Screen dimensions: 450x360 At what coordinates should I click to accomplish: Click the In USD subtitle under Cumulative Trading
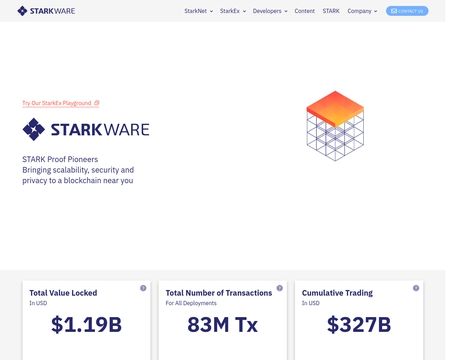coord(311,303)
